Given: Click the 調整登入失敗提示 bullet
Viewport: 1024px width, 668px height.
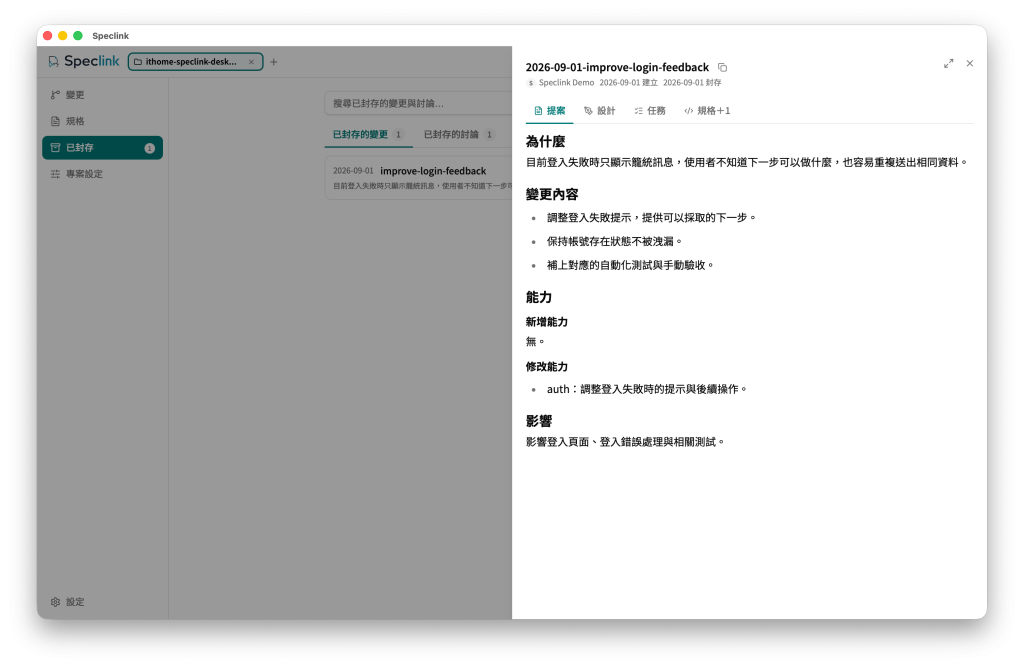Looking at the screenshot, I should (651, 217).
